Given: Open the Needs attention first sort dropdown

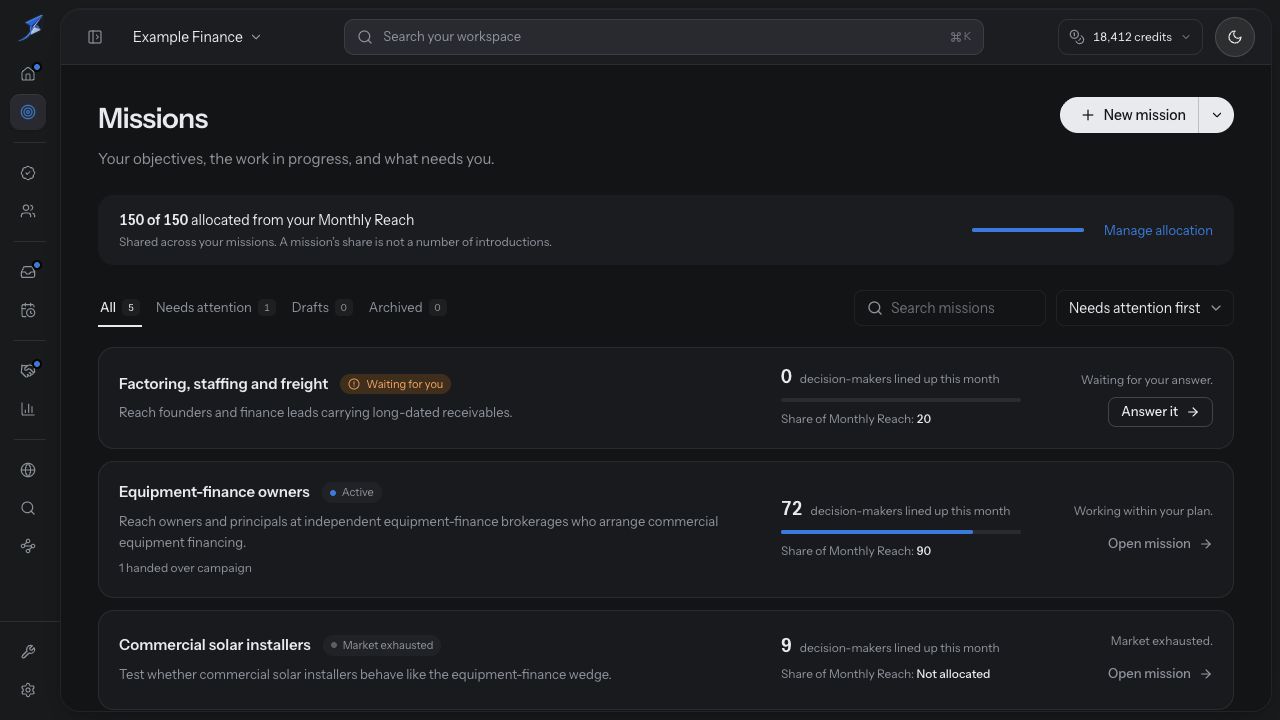Looking at the screenshot, I should click(1145, 308).
